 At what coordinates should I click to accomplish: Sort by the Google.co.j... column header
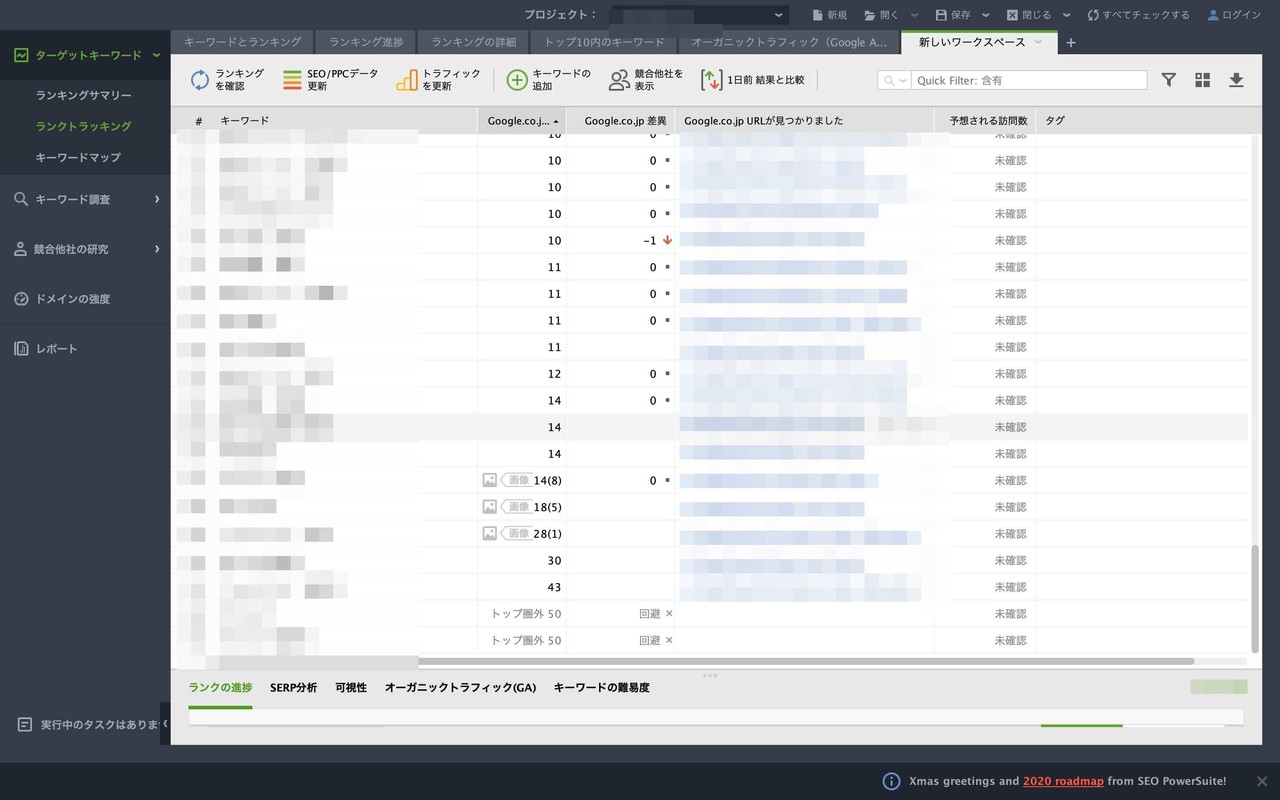pyautogui.click(x=522, y=121)
